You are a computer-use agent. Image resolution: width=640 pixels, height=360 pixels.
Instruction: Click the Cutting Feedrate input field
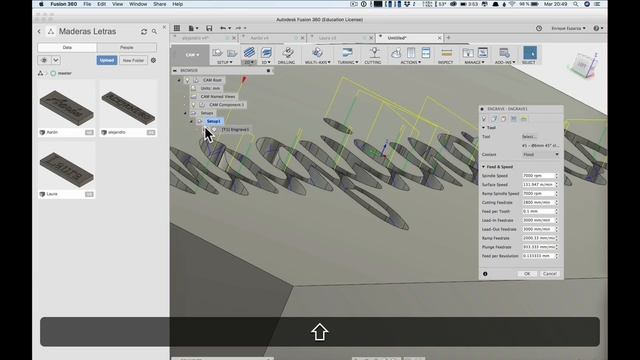[x=539, y=202]
